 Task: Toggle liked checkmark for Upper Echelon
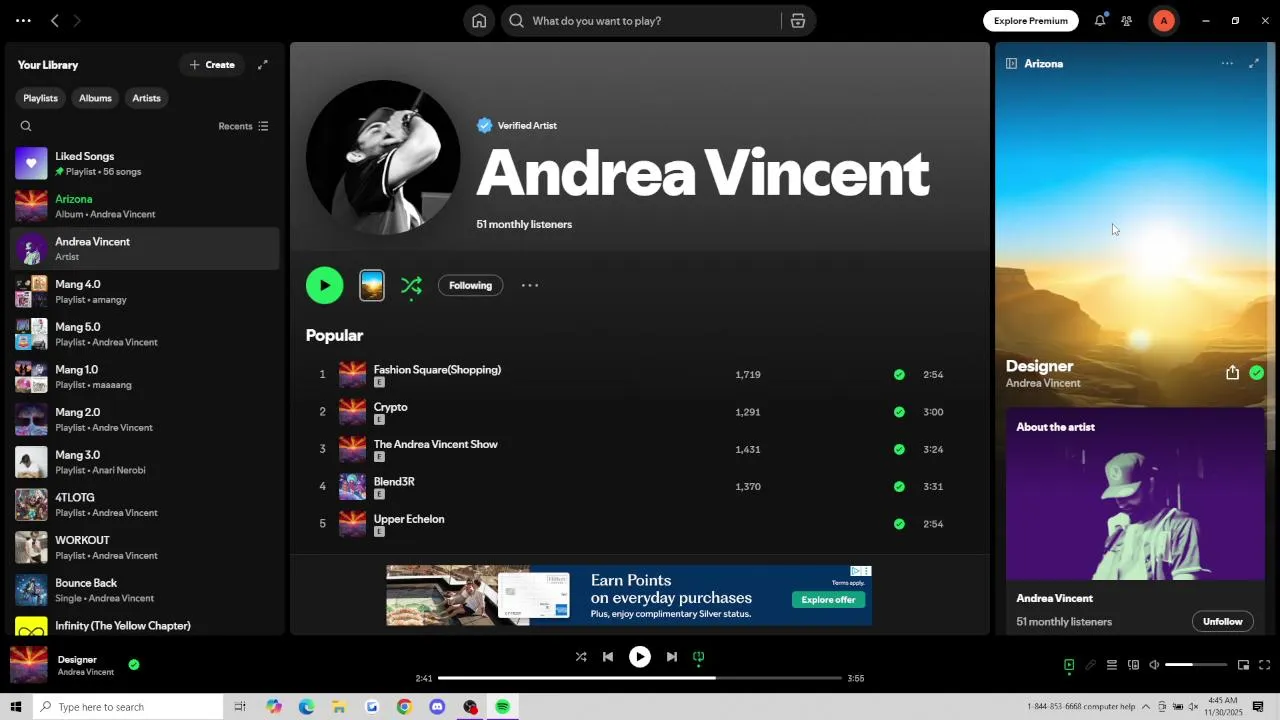click(899, 524)
